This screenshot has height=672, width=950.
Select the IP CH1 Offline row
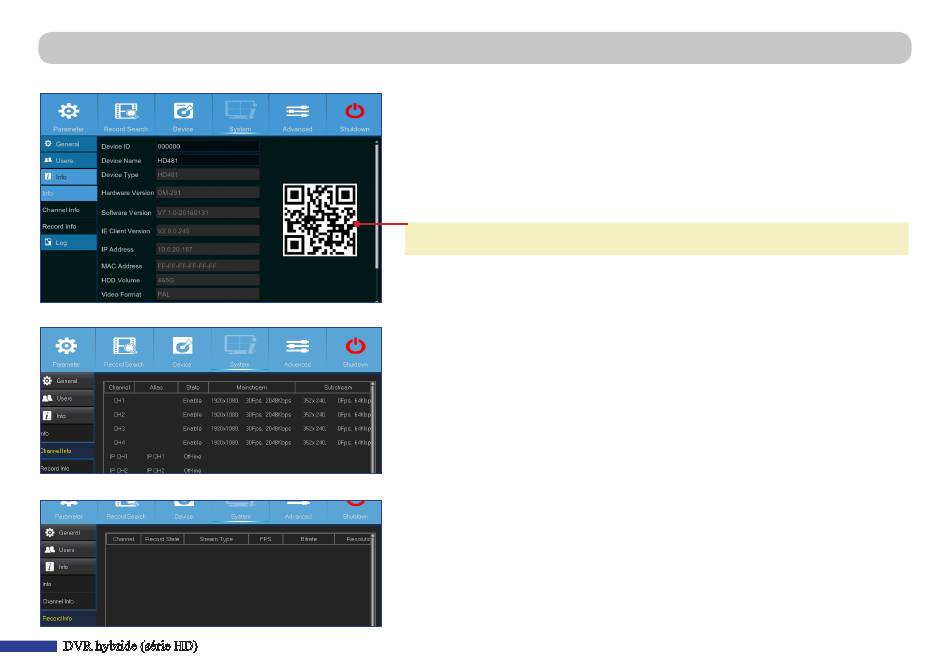238,456
